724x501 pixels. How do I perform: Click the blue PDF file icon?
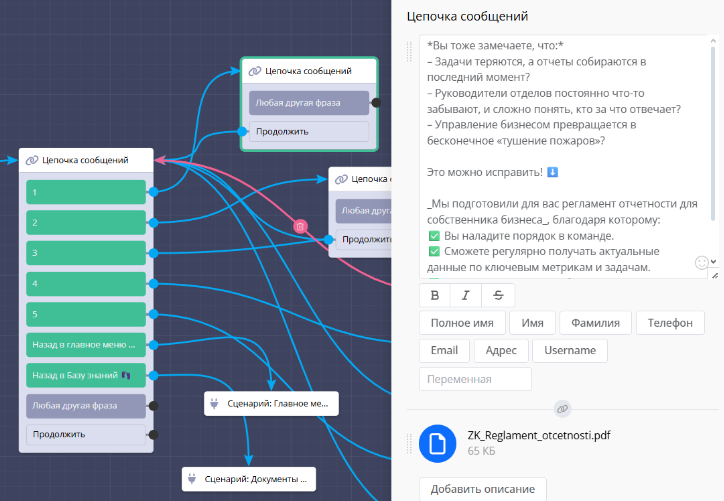click(x=437, y=443)
